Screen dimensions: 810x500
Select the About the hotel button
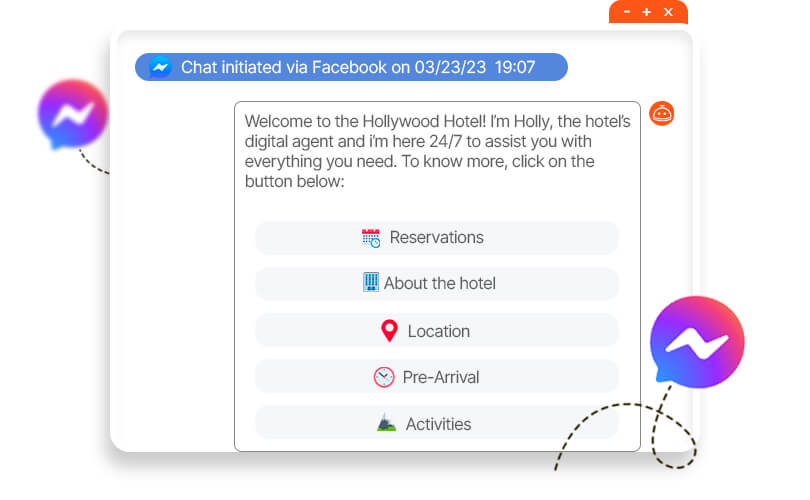pyautogui.click(x=437, y=284)
